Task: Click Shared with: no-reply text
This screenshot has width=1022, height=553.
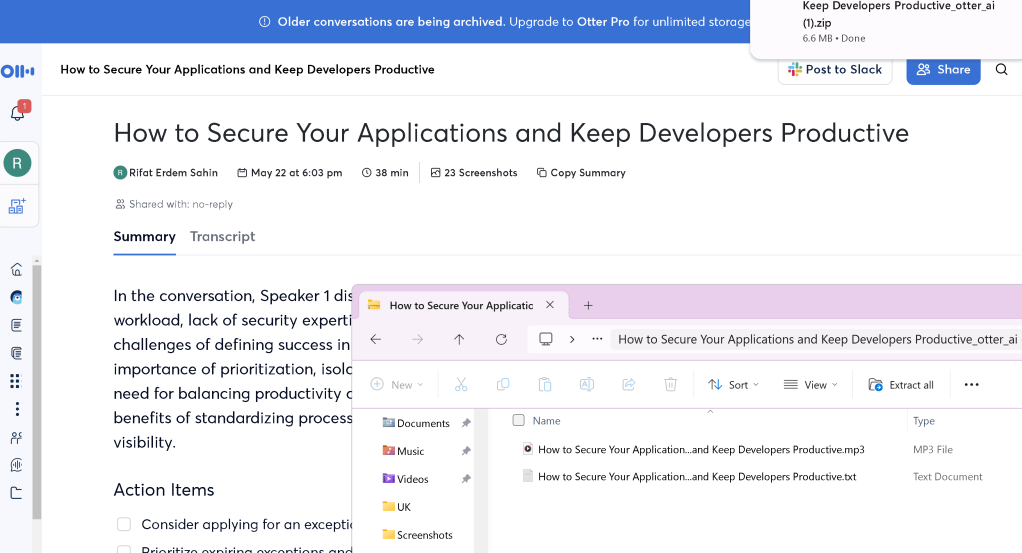Action: tap(174, 204)
